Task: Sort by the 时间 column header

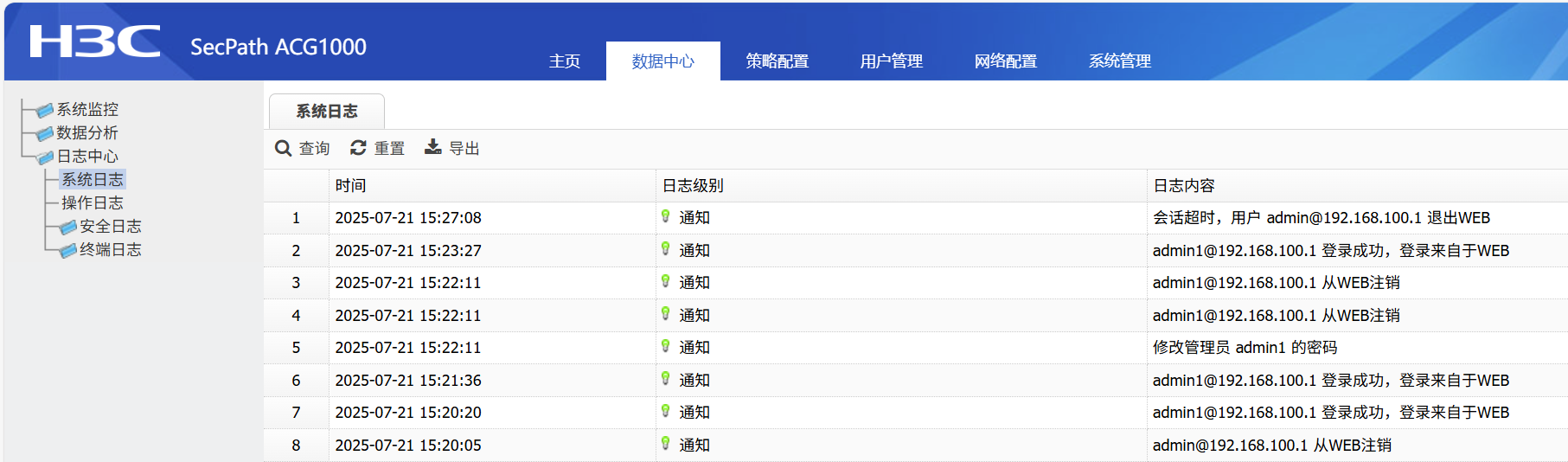Action: (x=492, y=186)
